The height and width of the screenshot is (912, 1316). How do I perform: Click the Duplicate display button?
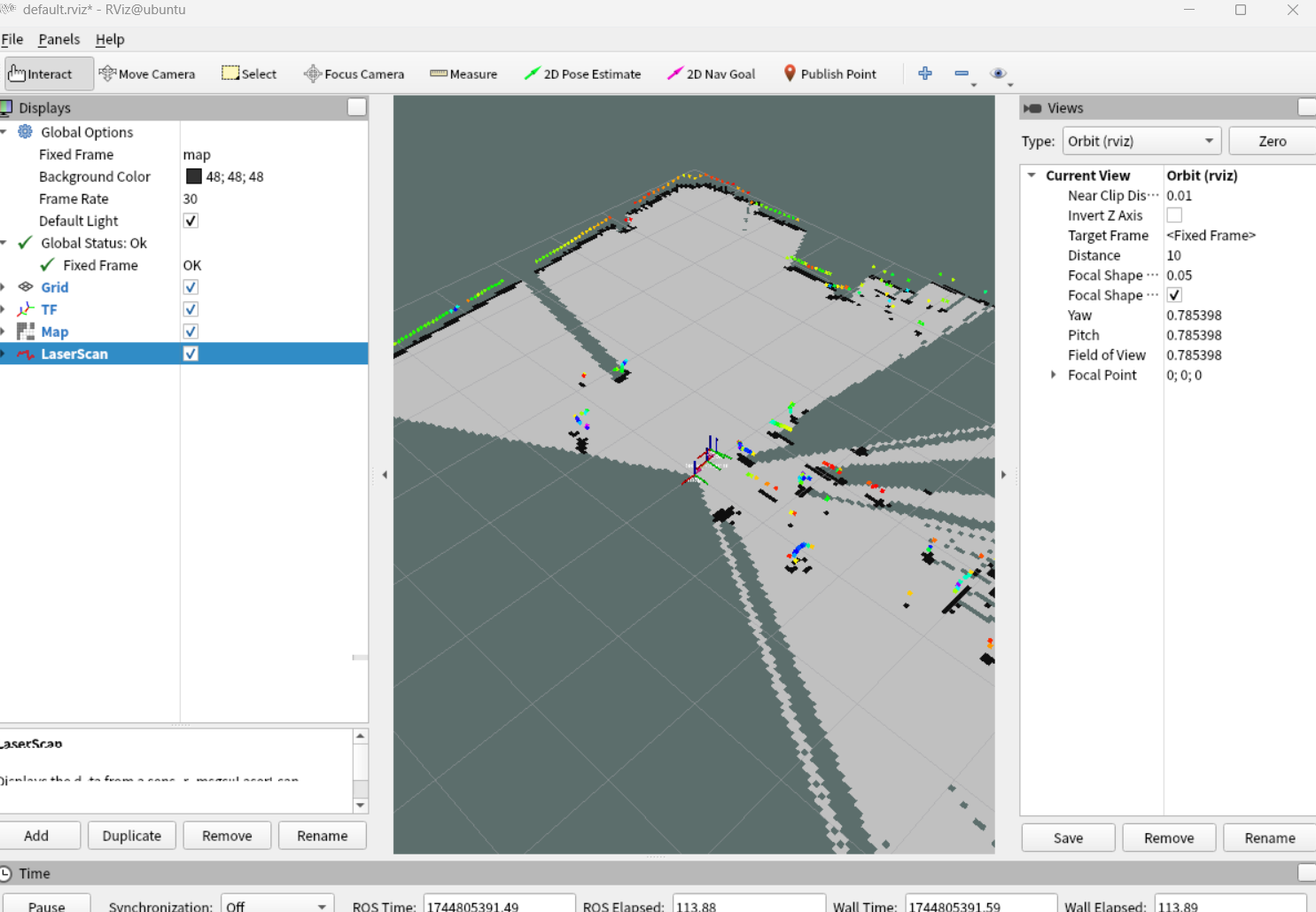pos(131,836)
